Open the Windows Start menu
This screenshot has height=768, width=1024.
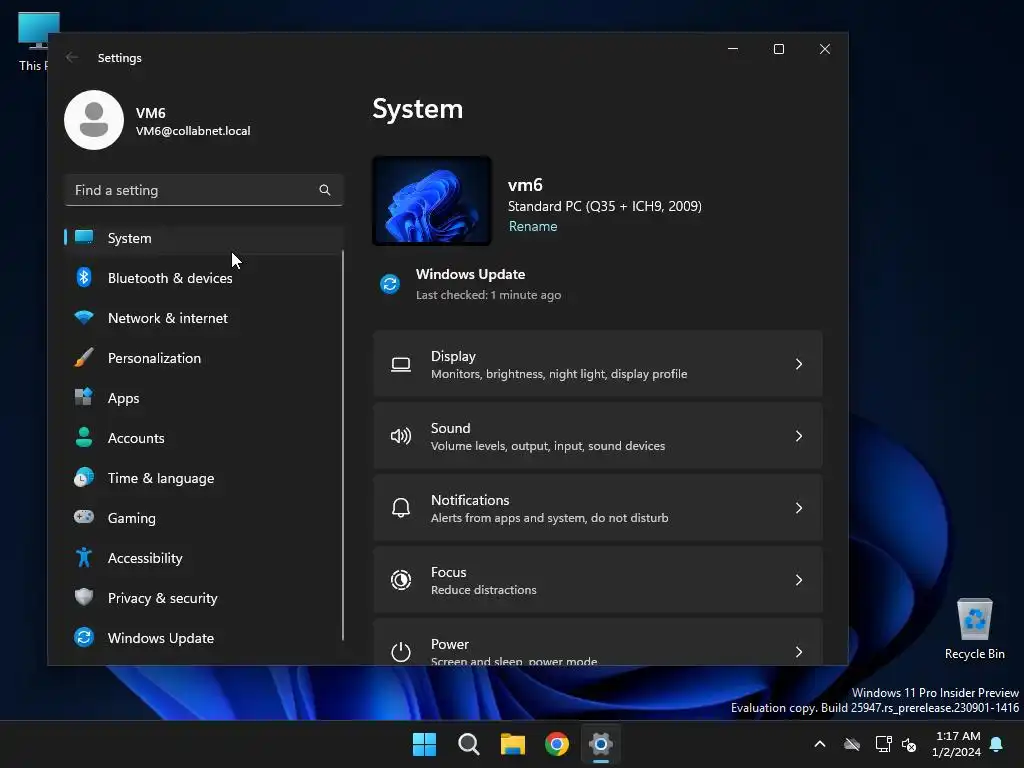pos(424,744)
